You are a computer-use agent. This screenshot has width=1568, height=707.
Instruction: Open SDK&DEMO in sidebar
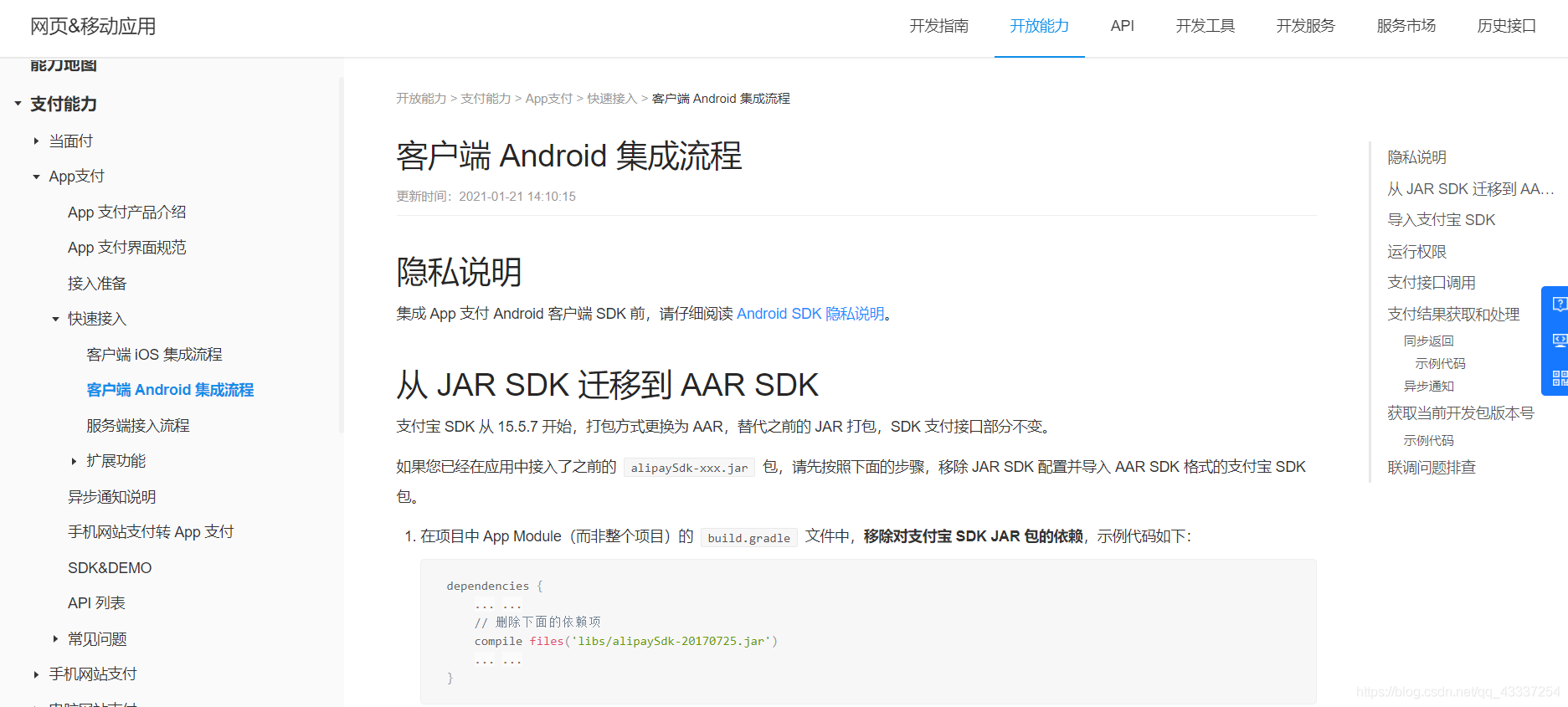click(110, 568)
